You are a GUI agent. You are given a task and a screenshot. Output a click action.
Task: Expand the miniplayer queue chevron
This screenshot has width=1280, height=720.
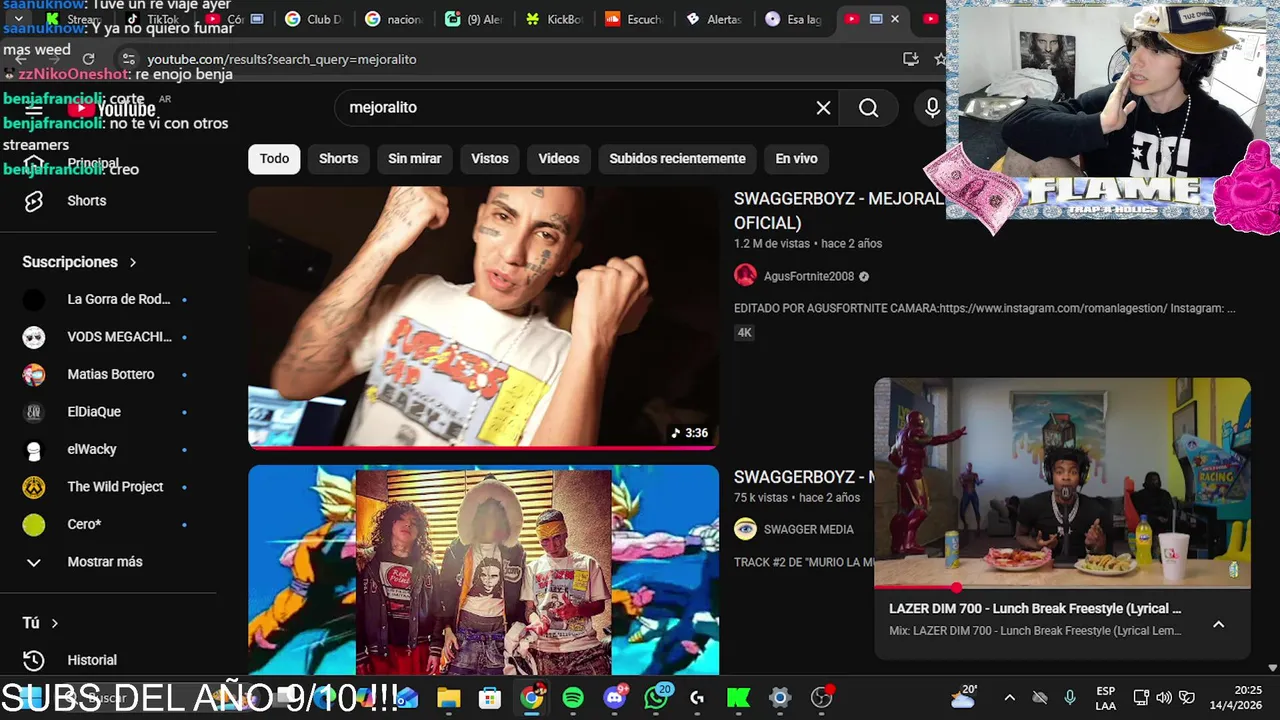1218,624
